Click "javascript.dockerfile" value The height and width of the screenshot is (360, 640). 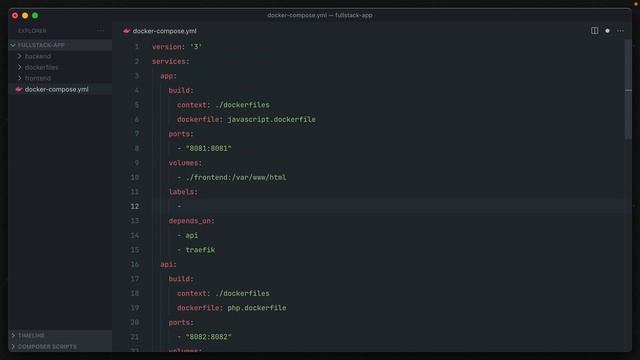point(271,119)
